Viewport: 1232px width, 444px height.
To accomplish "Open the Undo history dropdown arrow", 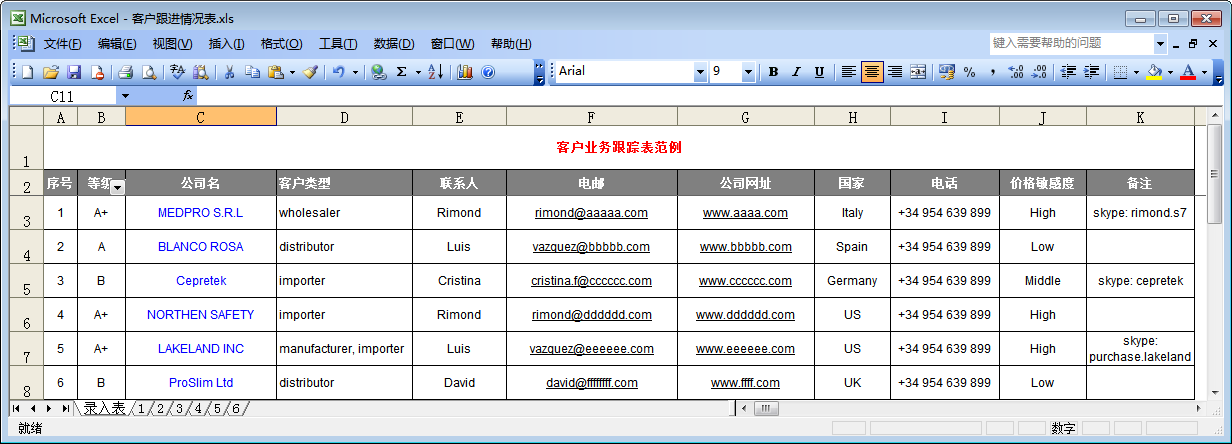I will 355,72.
